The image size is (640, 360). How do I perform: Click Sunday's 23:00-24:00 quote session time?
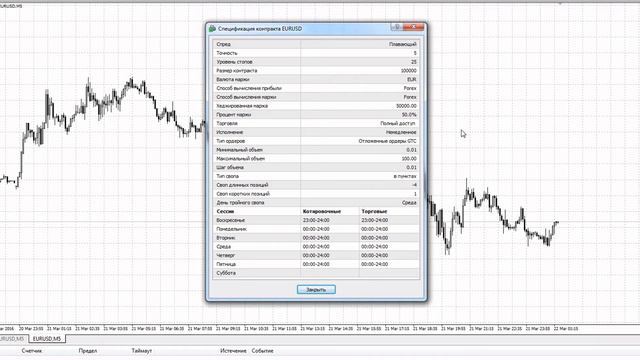point(316,220)
